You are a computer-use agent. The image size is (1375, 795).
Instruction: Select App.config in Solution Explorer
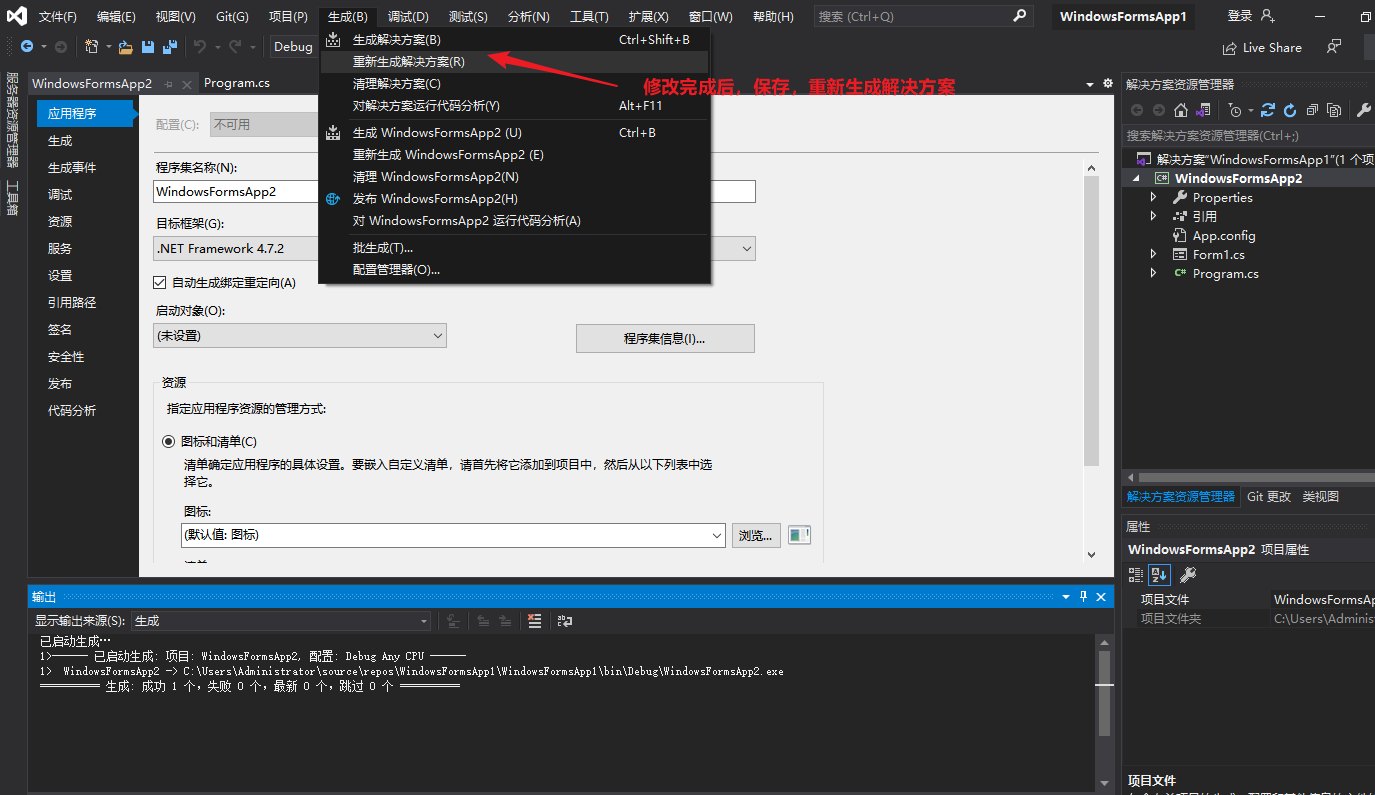click(x=1224, y=236)
